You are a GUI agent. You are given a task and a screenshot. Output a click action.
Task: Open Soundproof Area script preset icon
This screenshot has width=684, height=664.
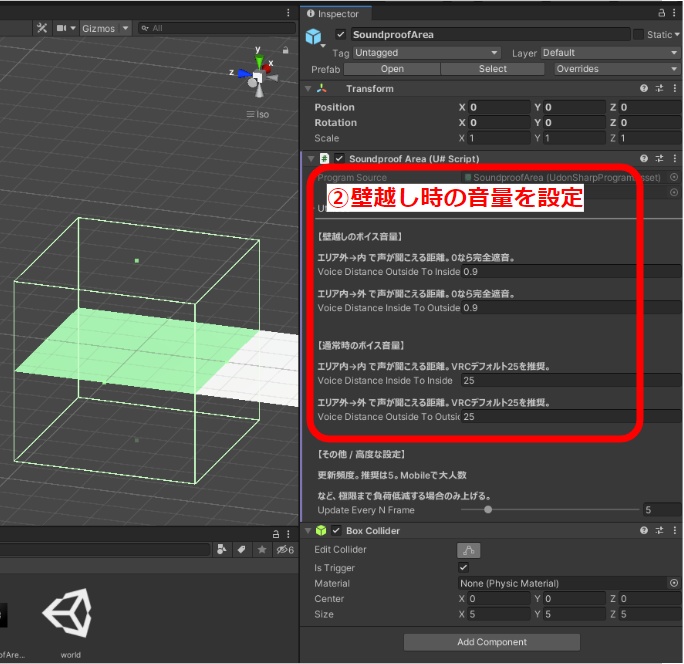tap(659, 158)
